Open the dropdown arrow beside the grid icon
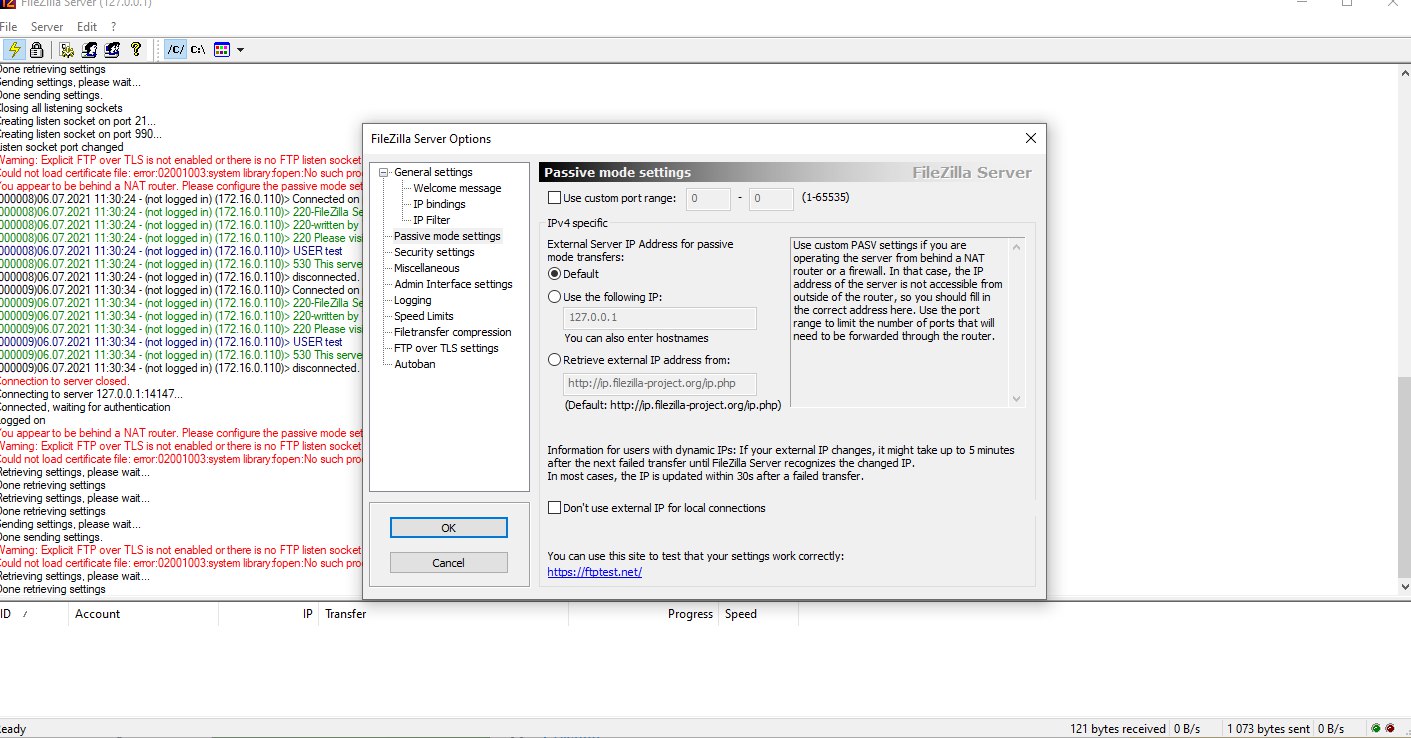 (240, 49)
